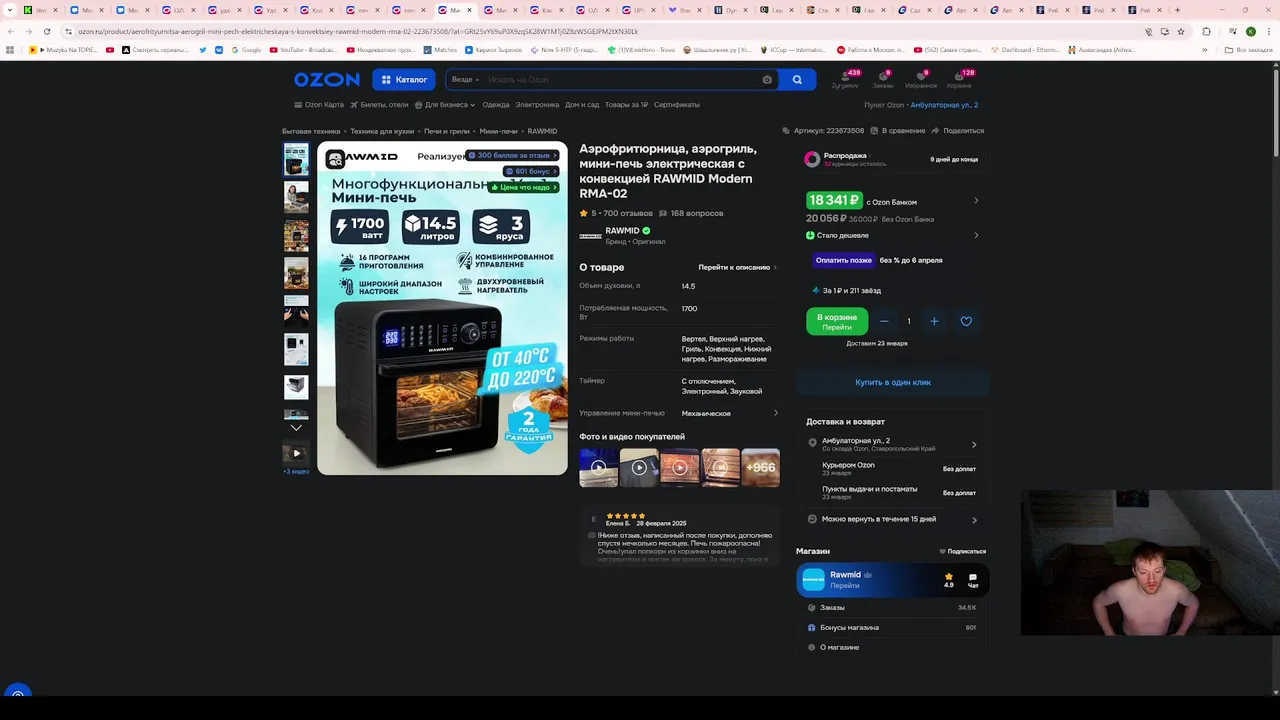Image resolution: width=1280 pixels, height=720 pixels.
Task: Open the RAWMID brand link
Action: 622,231
